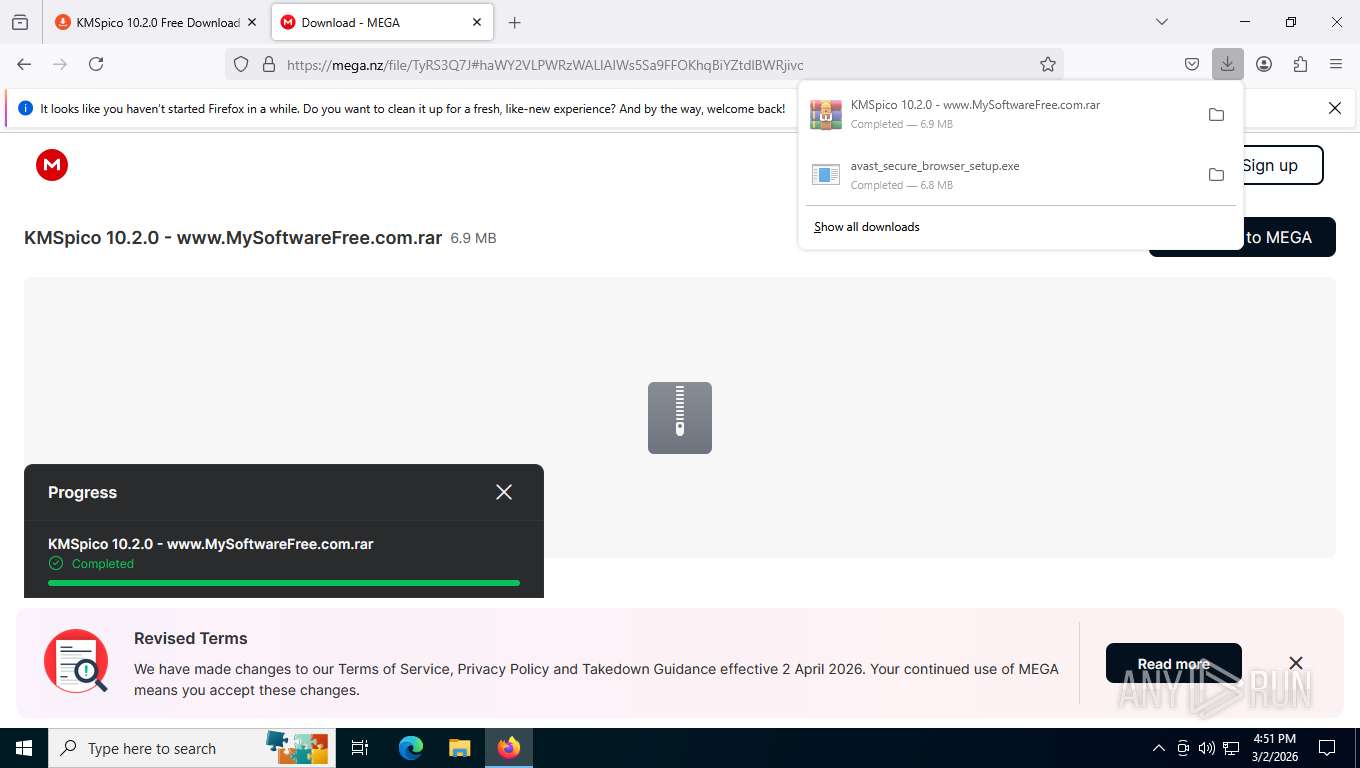Switch to Download - MEGA tab

(382, 22)
